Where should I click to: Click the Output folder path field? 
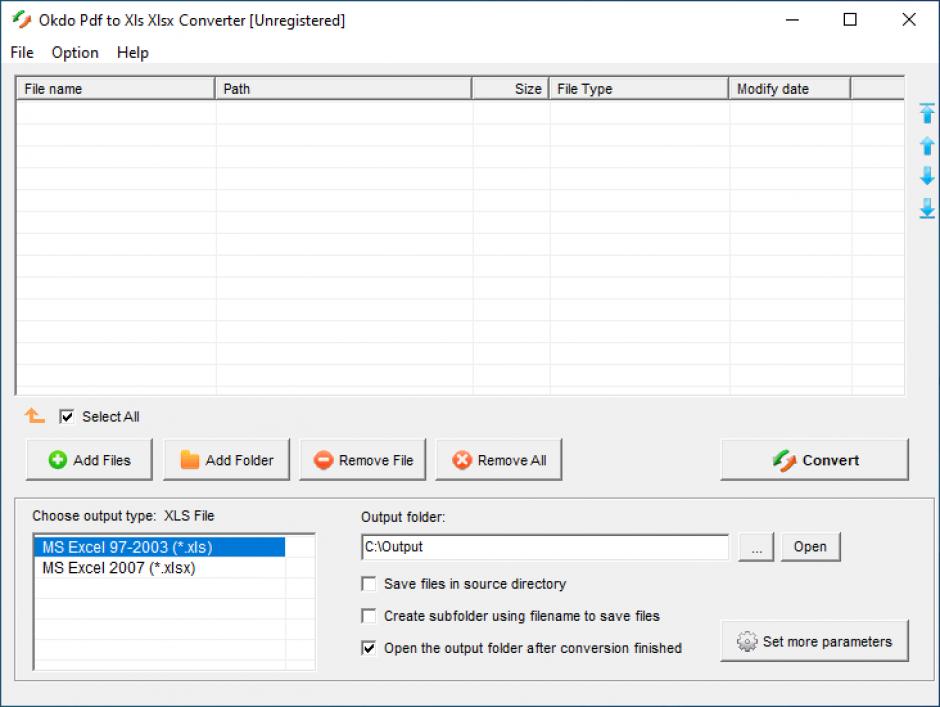[x=545, y=547]
